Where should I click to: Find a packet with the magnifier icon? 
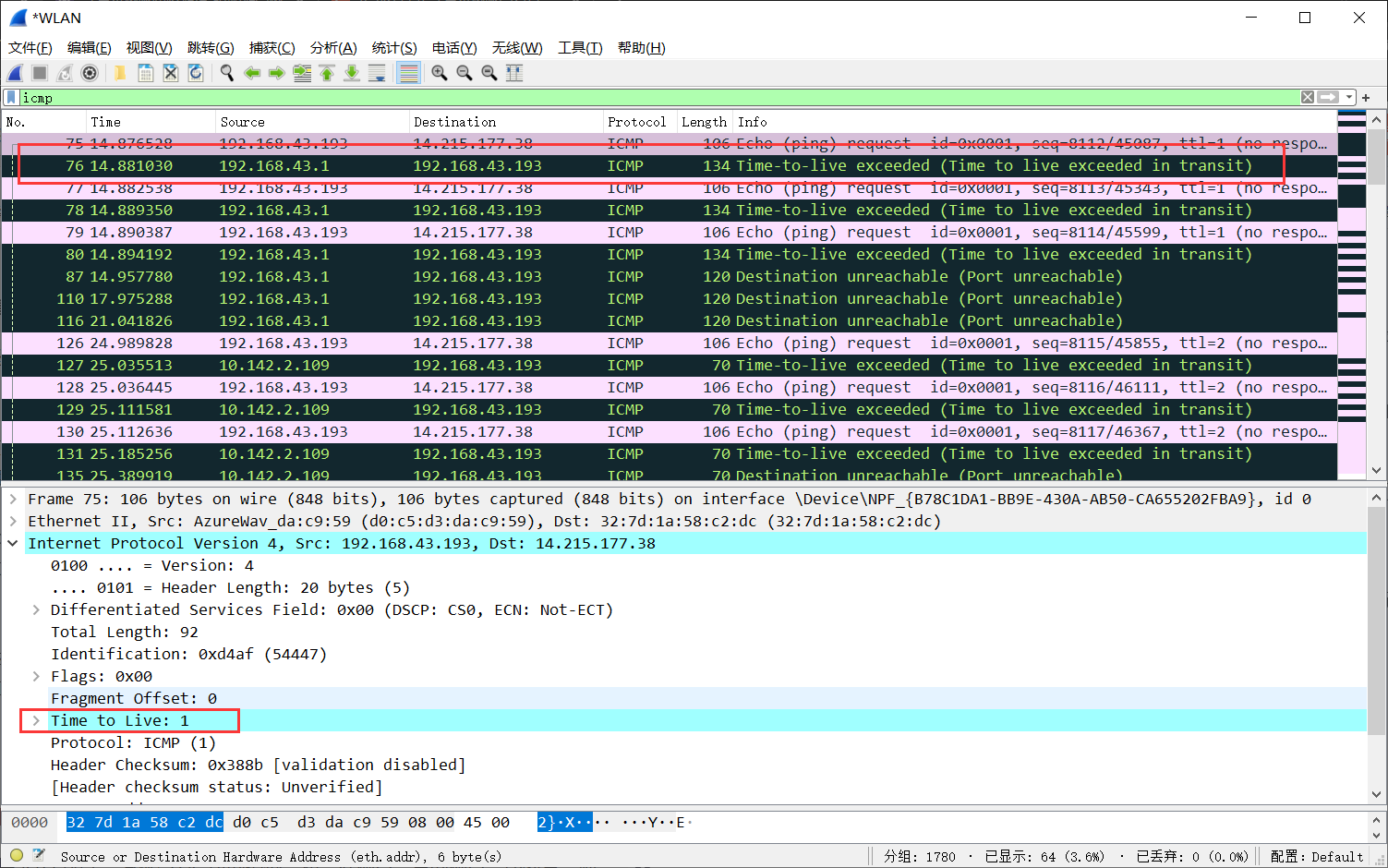coord(226,73)
